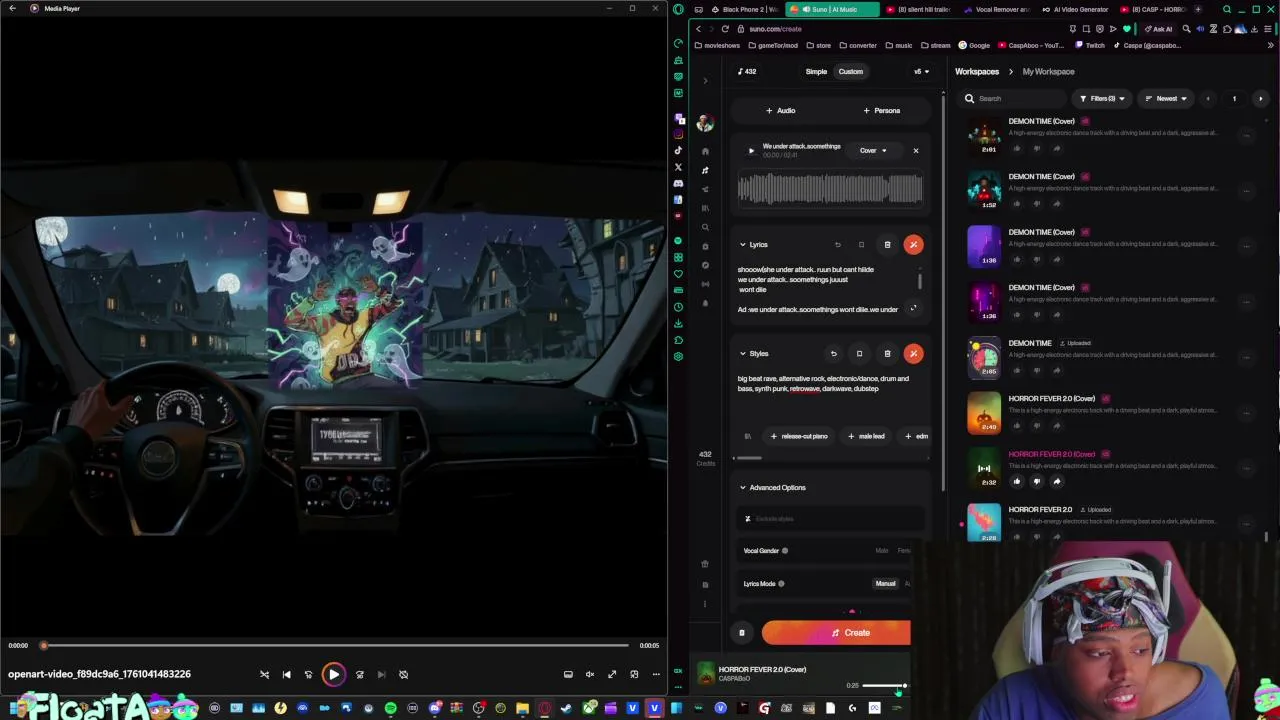Click the orange magic button in Lyrics

(913, 244)
